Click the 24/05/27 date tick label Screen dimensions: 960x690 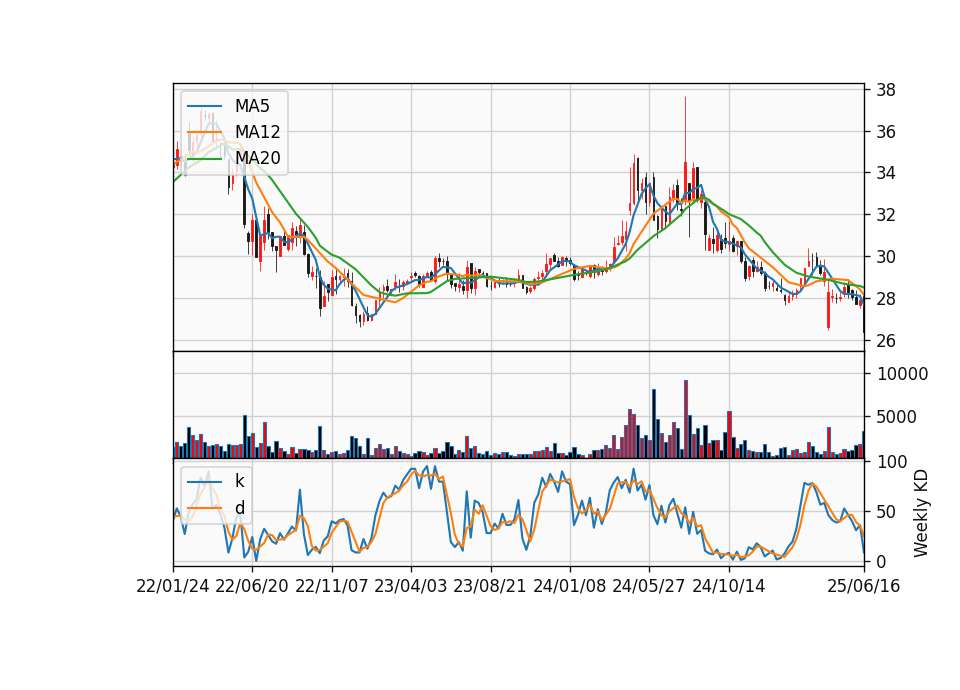click(649, 586)
